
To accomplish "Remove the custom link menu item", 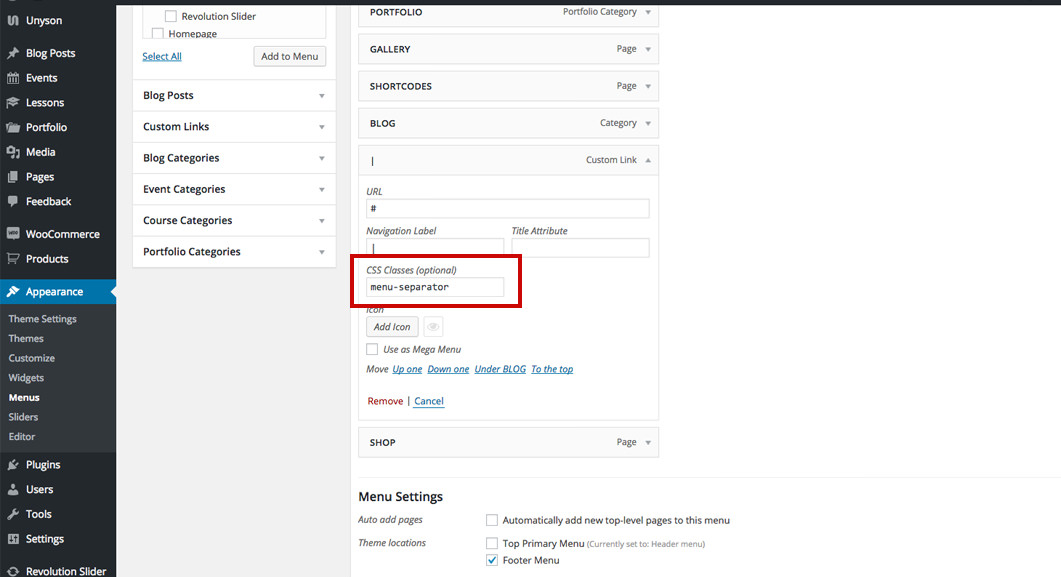I will point(385,401).
